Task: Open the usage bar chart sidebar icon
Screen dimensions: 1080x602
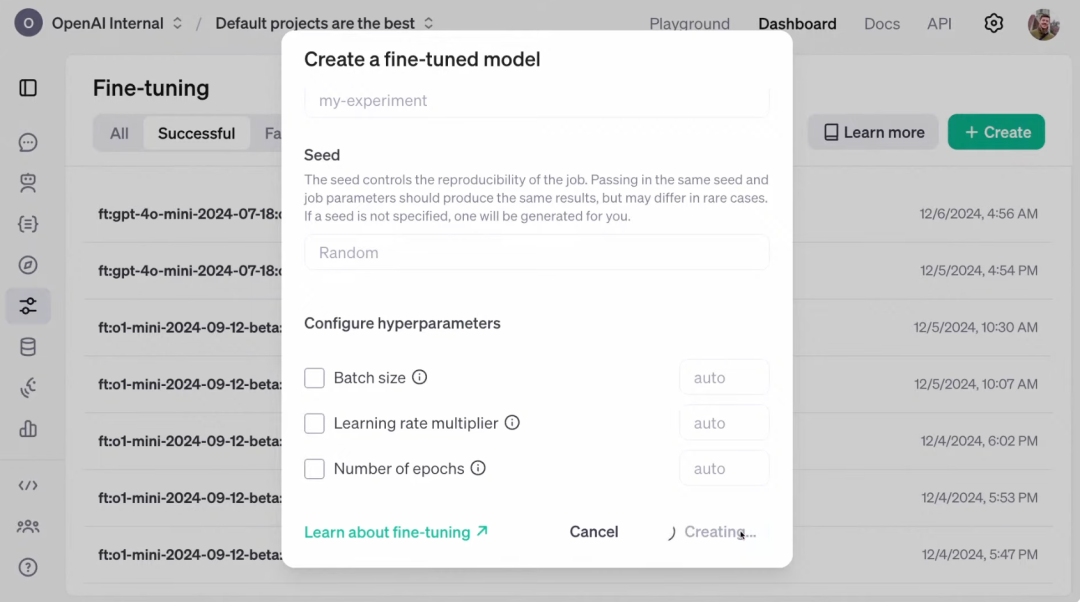Action: [x=28, y=429]
